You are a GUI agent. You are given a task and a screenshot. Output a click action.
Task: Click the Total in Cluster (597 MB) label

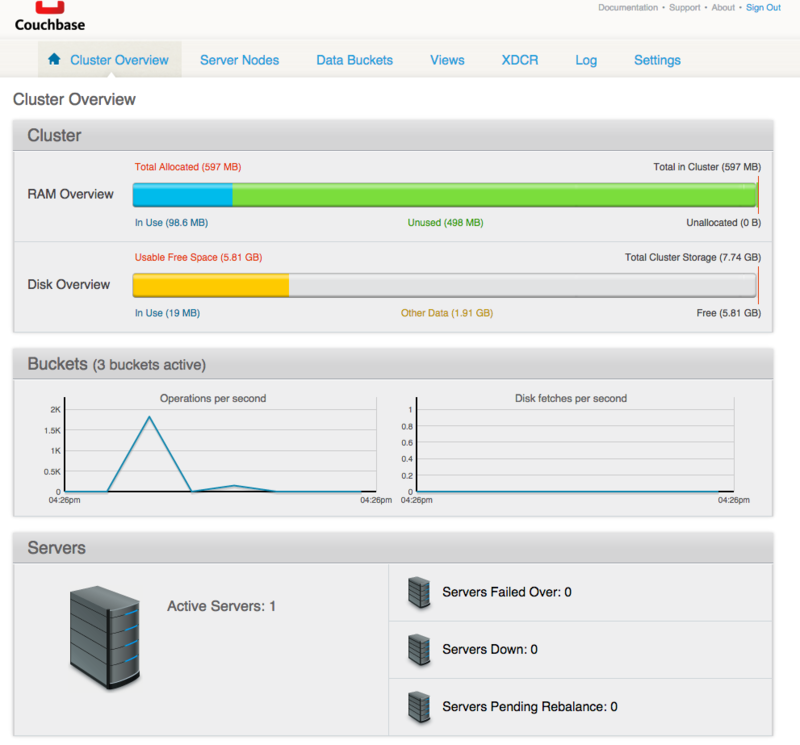pos(707,167)
